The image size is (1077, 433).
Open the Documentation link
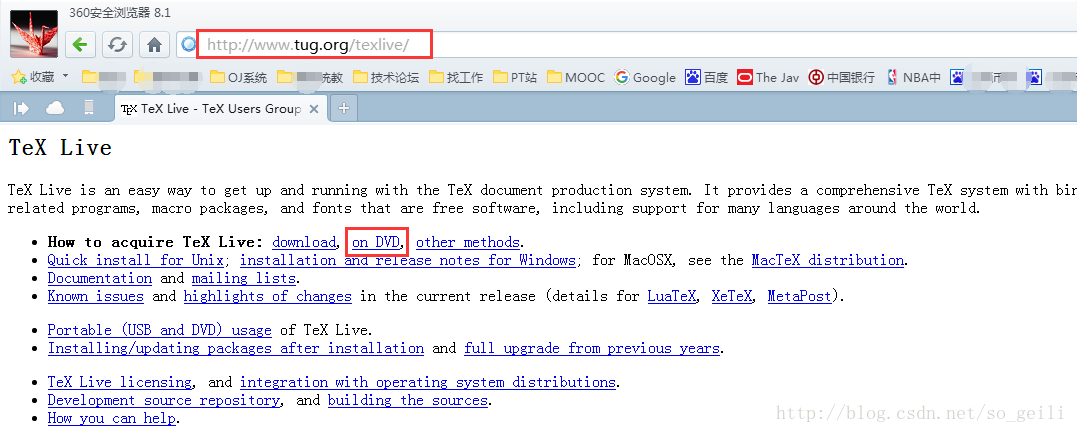click(100, 278)
